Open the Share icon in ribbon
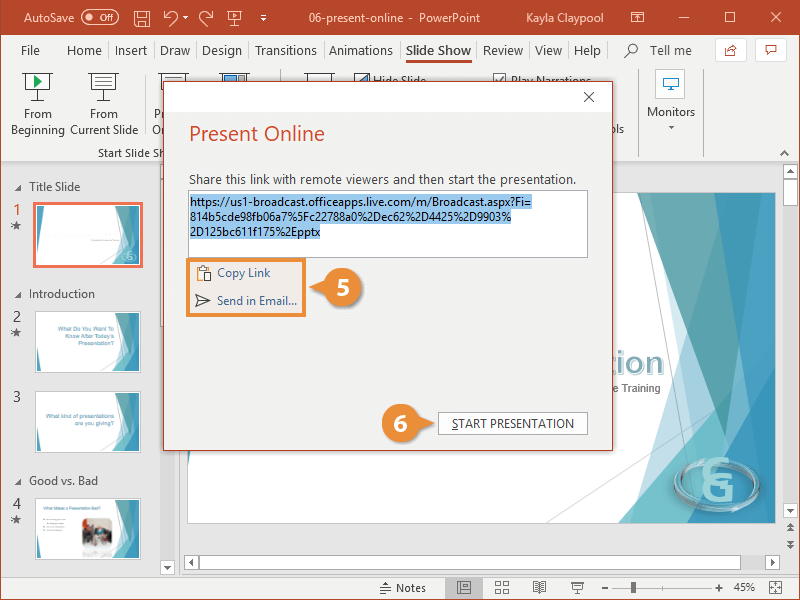Image resolution: width=800 pixels, height=600 pixels. pyautogui.click(x=731, y=50)
